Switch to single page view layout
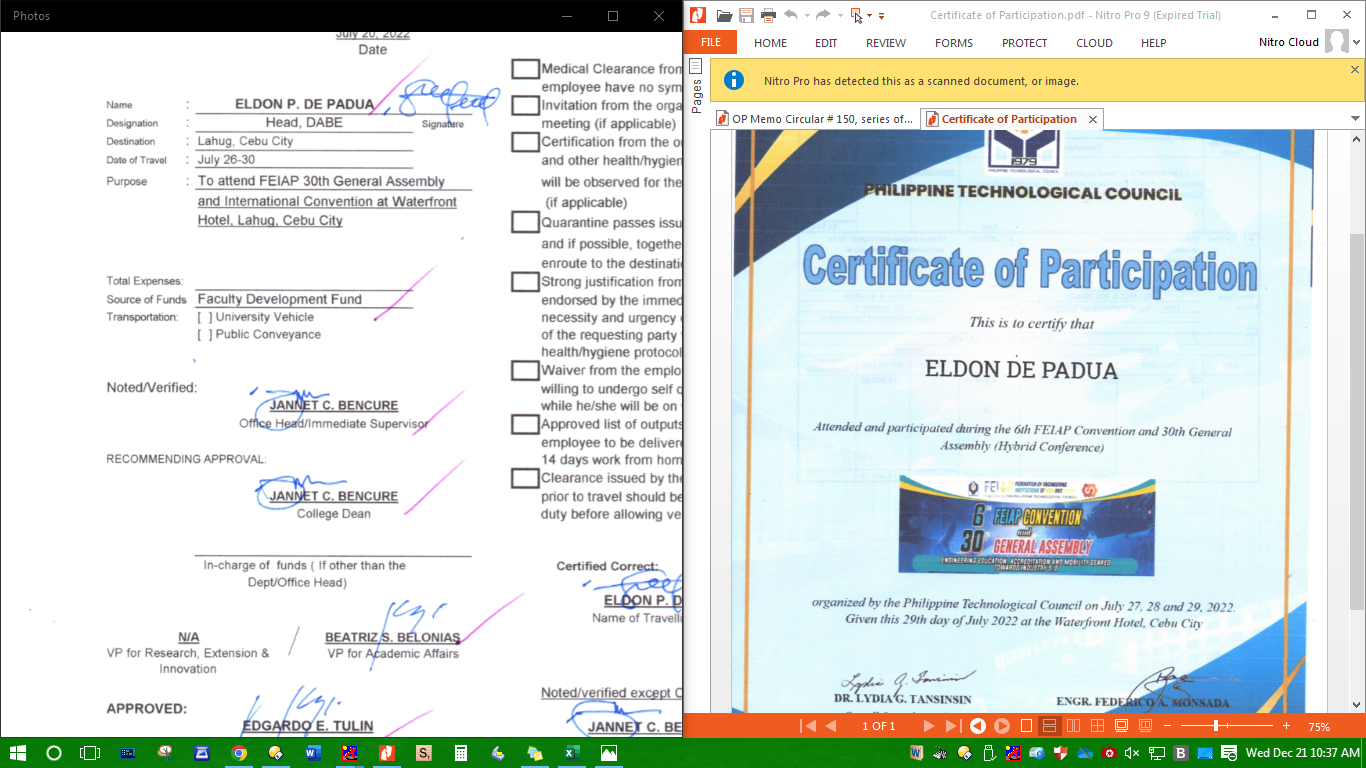Viewport: 1366px width, 768px height. pos(1026,726)
